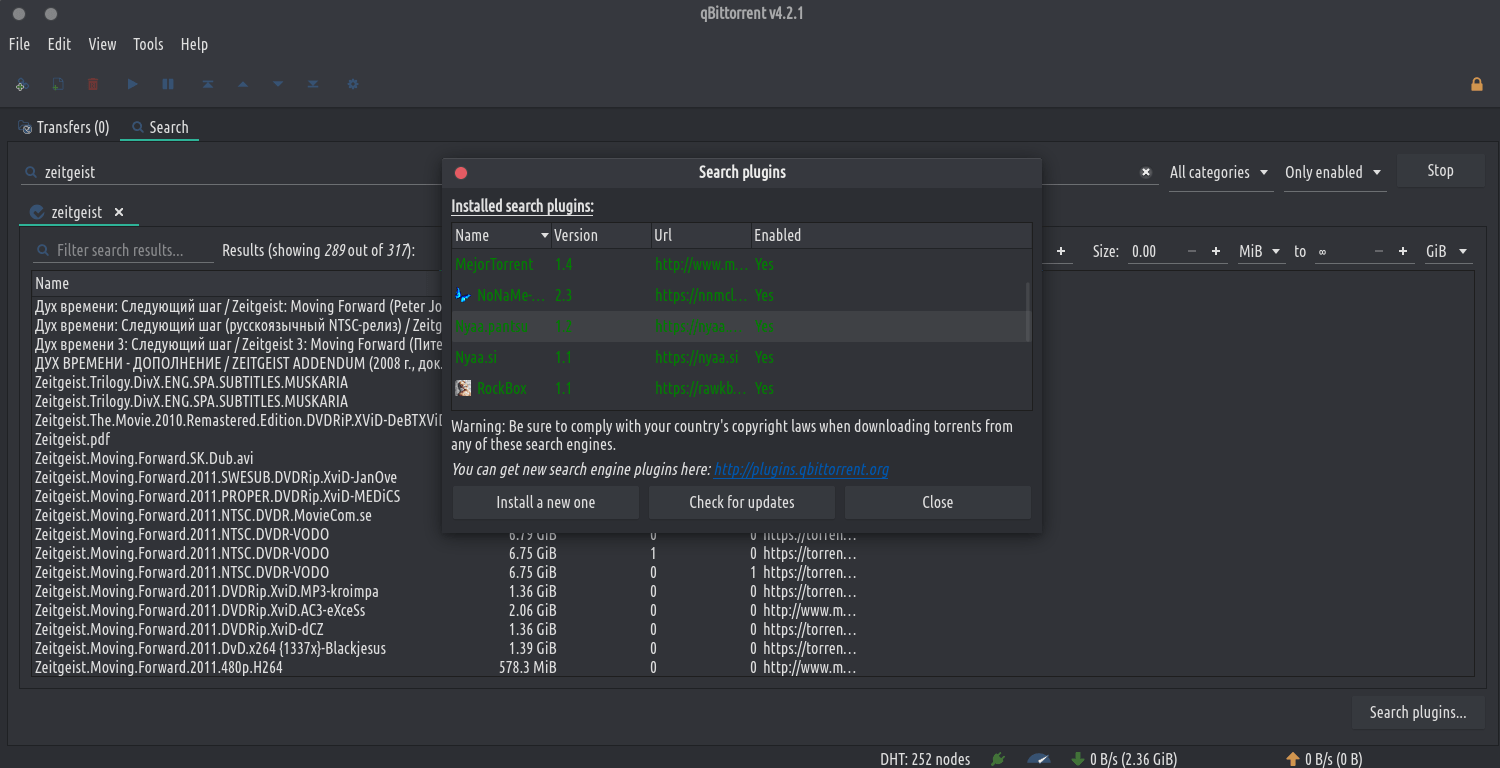Click the Add torrent file toolbar icon
This screenshot has width=1500, height=768.
point(58,85)
